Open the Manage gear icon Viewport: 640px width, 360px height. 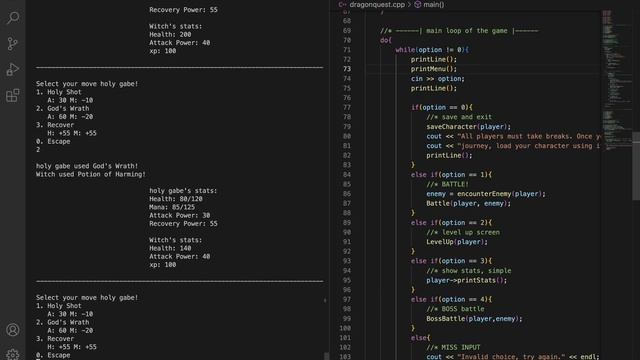tap(13, 354)
